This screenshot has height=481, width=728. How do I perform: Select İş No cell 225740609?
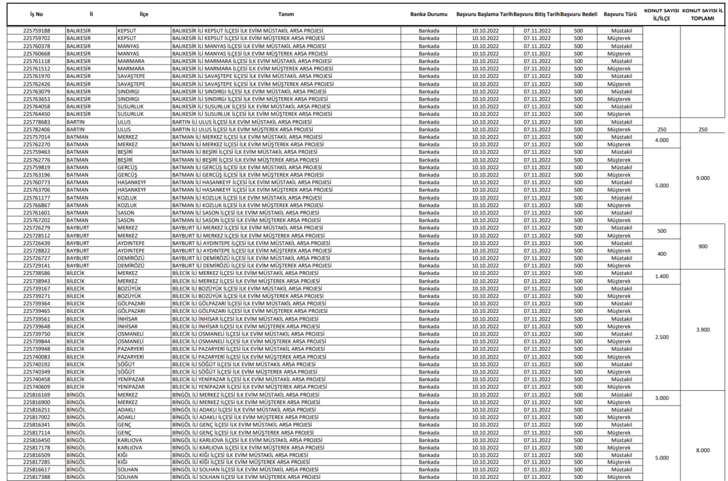[36, 387]
